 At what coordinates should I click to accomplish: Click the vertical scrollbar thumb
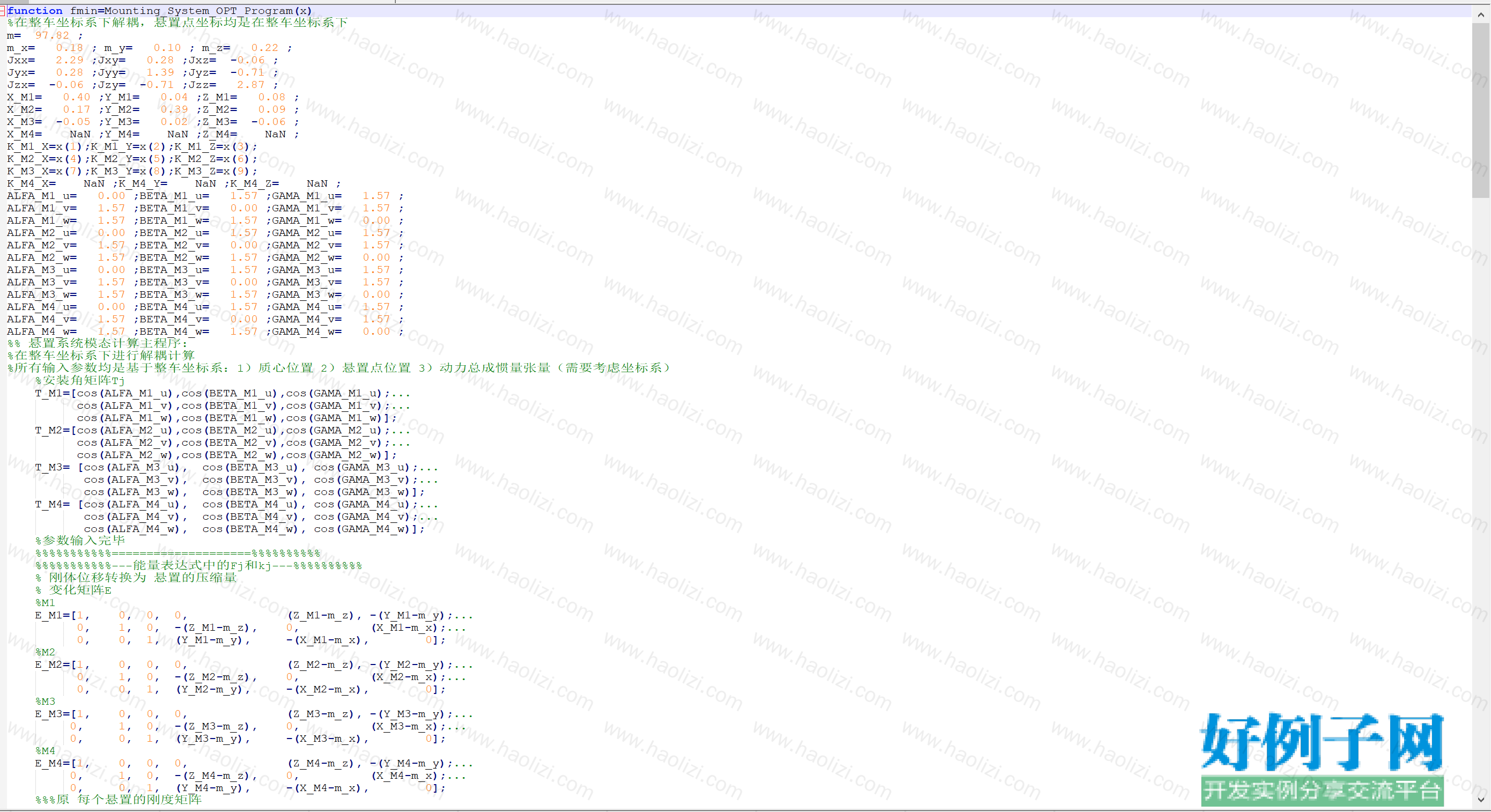1481,110
